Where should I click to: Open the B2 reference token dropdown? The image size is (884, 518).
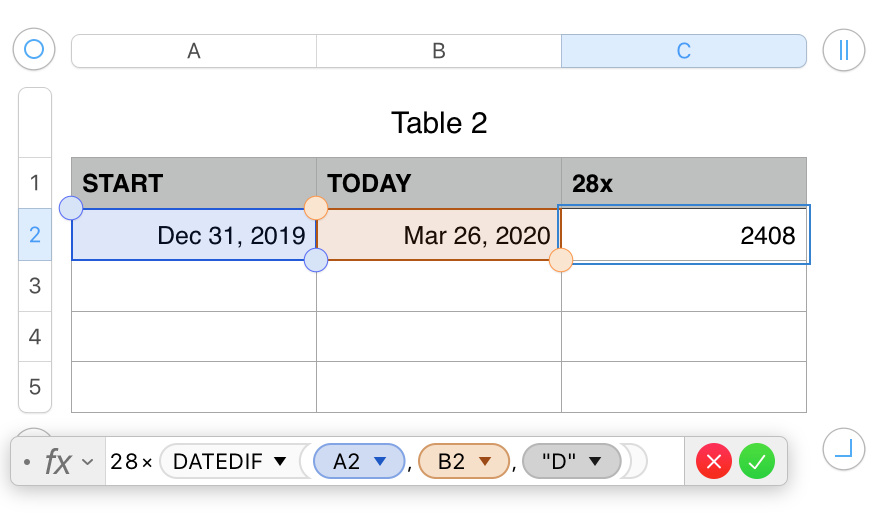485,462
